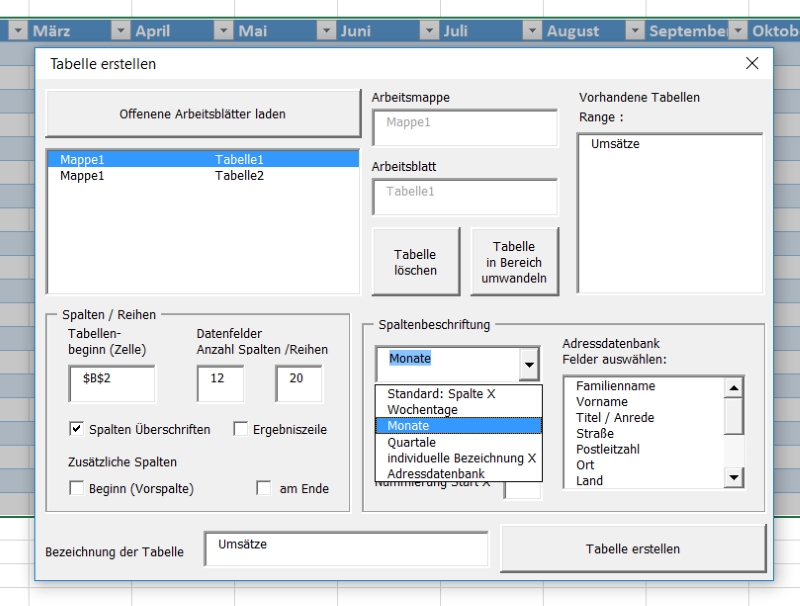The width and height of the screenshot is (800, 606).
Task: Select Mappe1 Tabelle2 list entry
Action: pyautogui.click(x=162, y=176)
